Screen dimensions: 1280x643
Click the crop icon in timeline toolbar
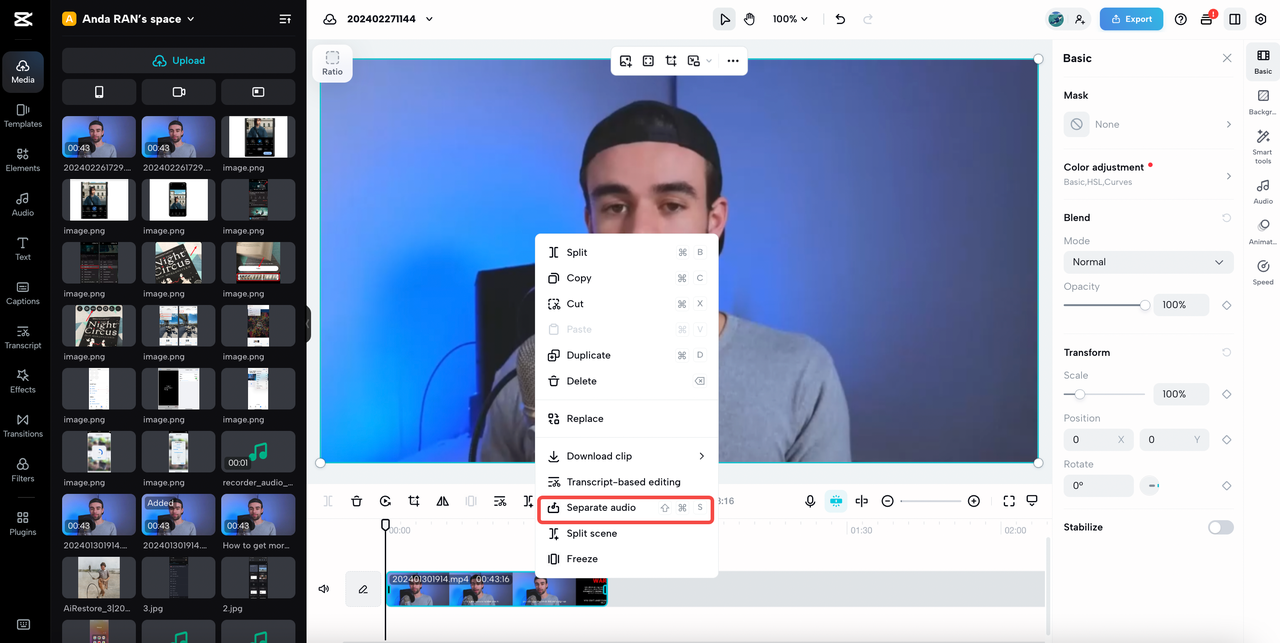(x=414, y=501)
